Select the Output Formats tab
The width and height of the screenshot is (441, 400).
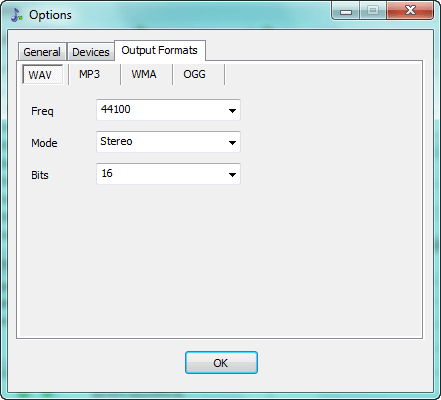160,50
